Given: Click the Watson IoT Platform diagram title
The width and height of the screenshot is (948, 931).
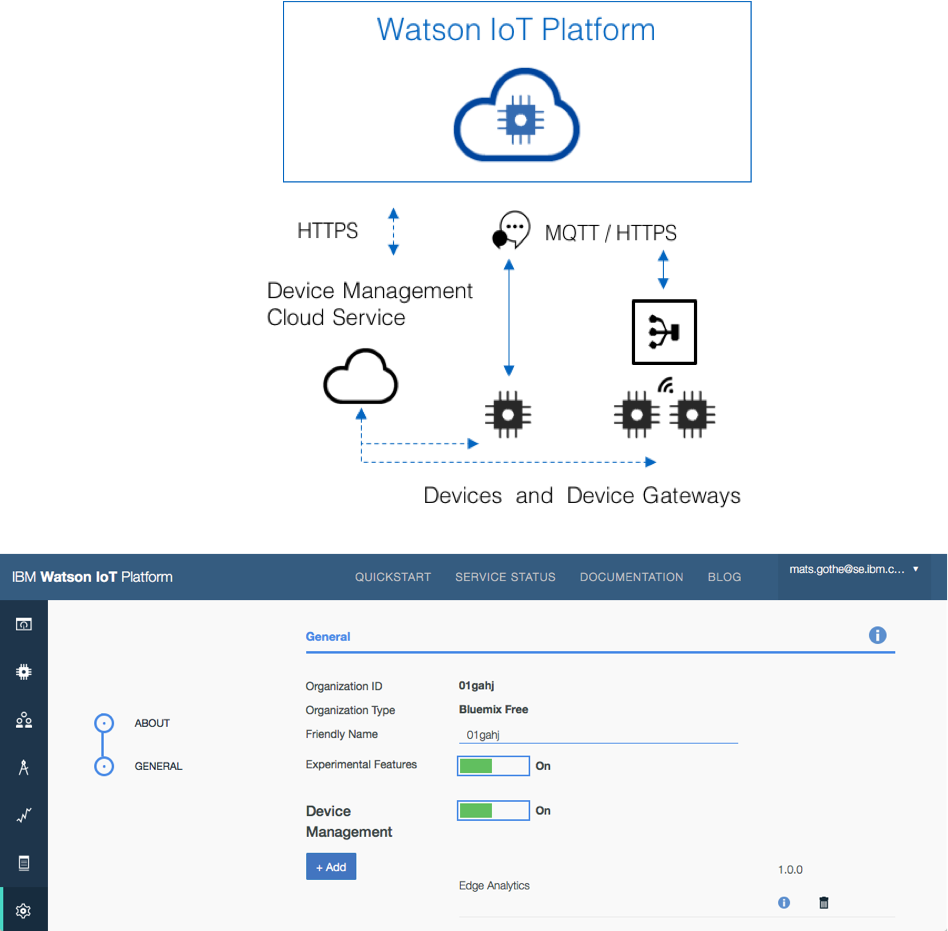Looking at the screenshot, I should pyautogui.click(x=516, y=30).
